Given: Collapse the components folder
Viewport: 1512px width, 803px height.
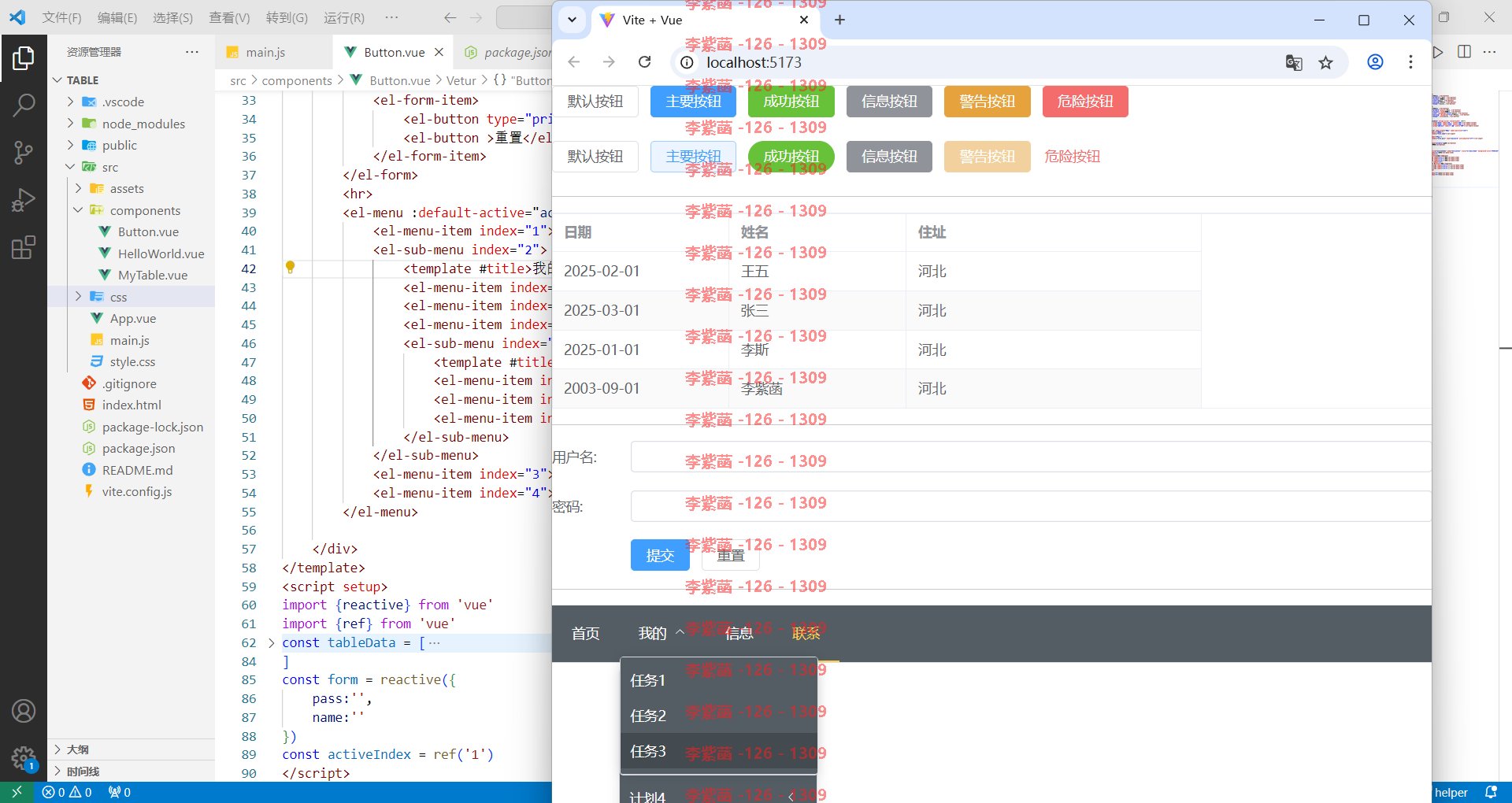Looking at the screenshot, I should coord(79,210).
